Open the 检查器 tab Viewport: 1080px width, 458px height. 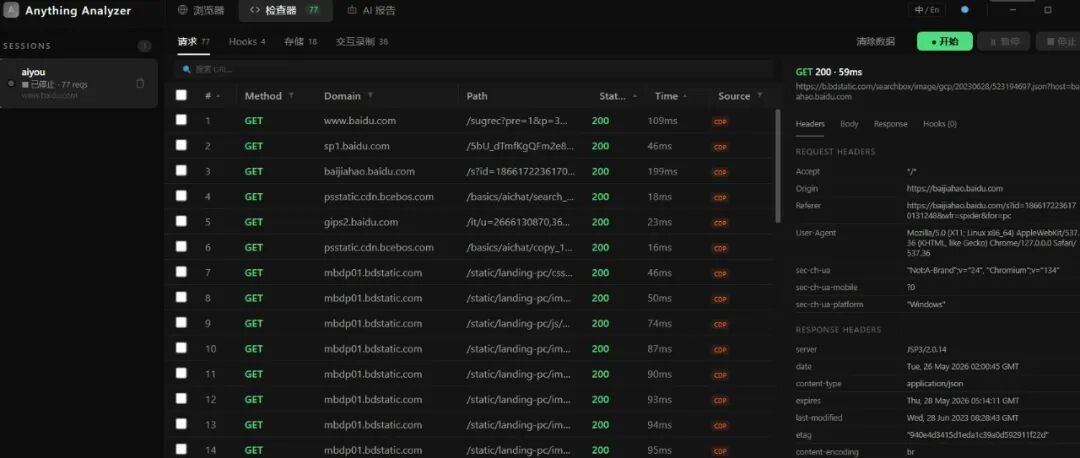pos(285,10)
